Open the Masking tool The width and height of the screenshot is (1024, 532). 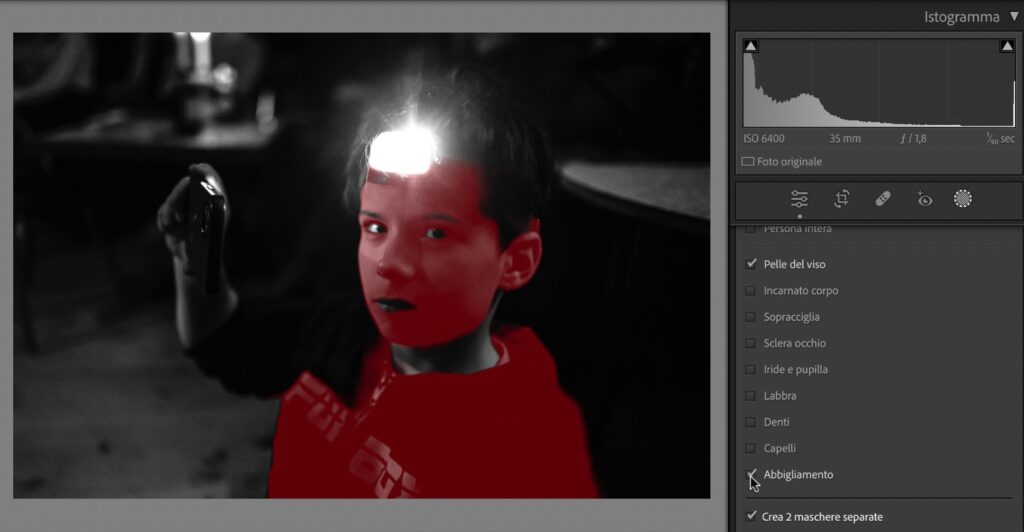[962, 199]
